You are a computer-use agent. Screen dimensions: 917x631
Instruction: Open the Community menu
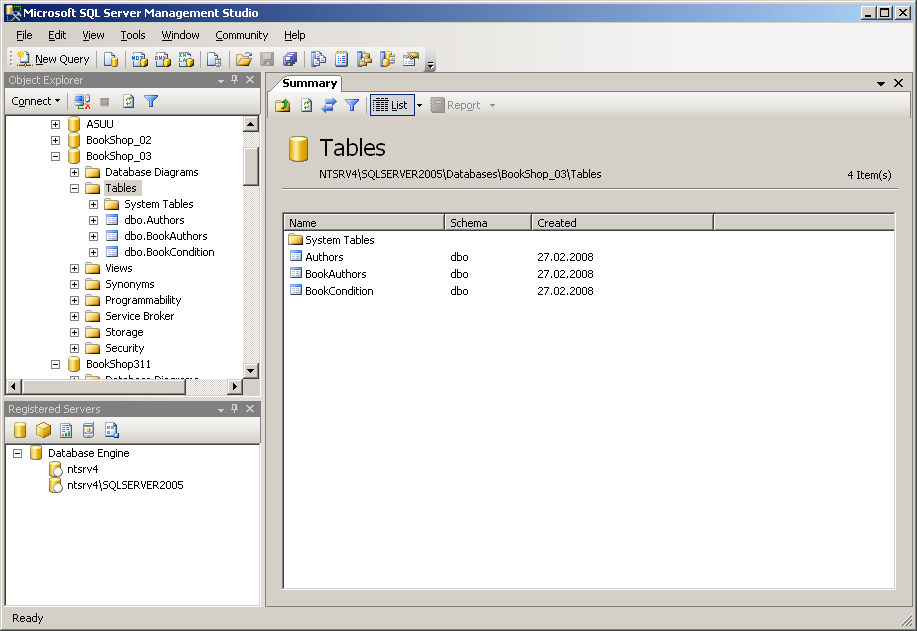pyautogui.click(x=242, y=35)
